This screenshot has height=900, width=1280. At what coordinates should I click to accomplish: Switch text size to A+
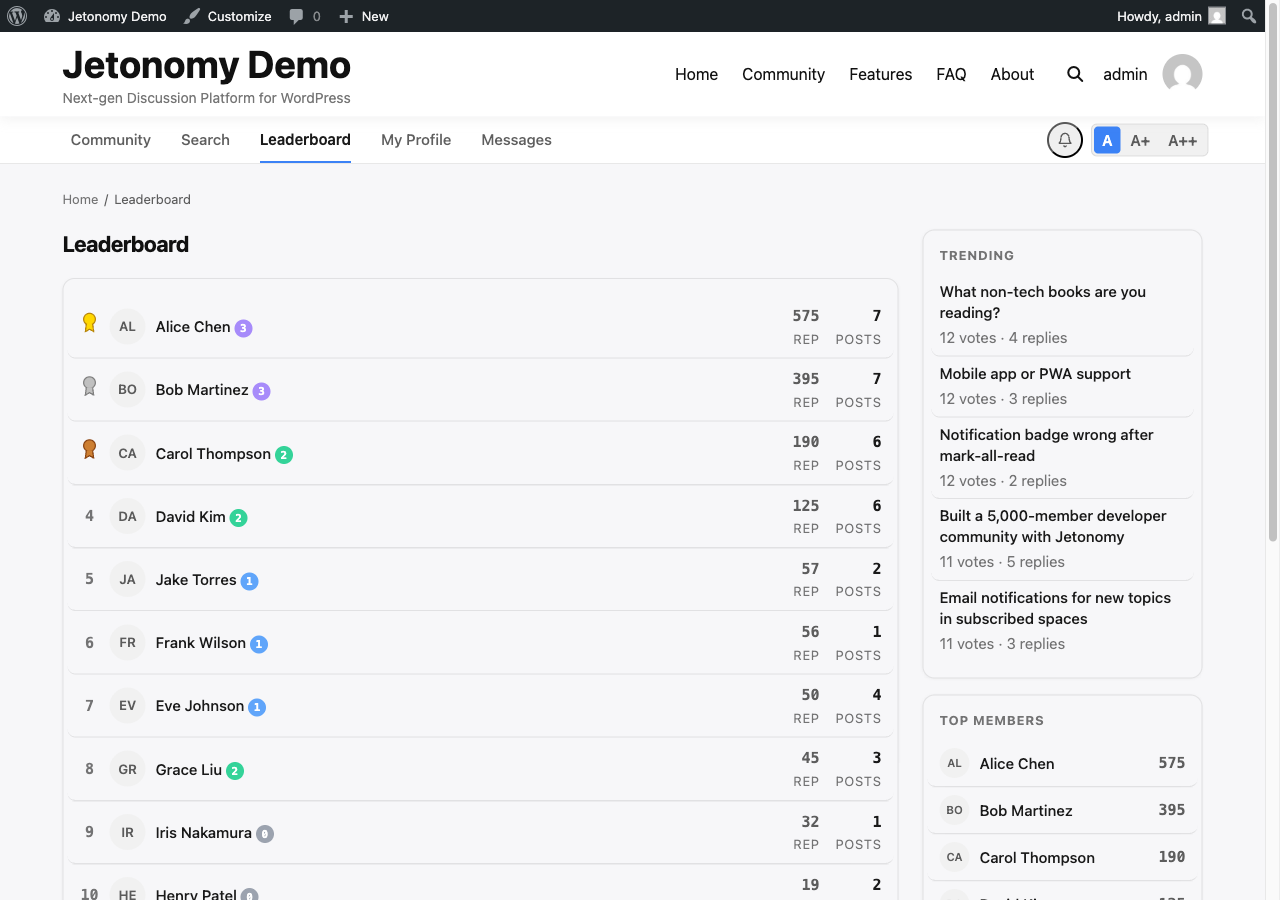(1140, 140)
